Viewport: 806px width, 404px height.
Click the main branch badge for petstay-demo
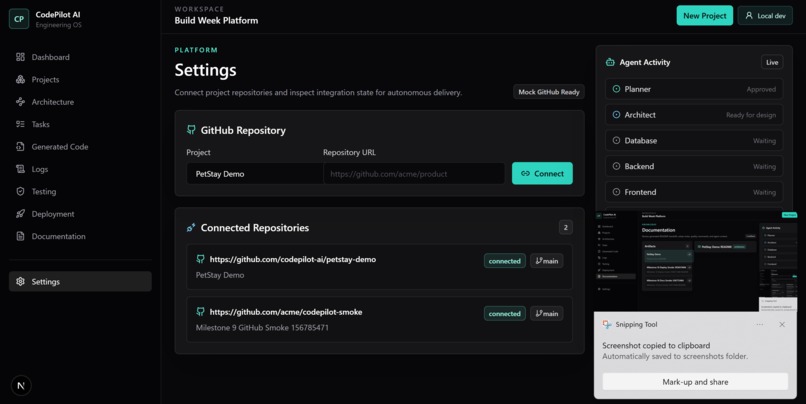coord(546,261)
